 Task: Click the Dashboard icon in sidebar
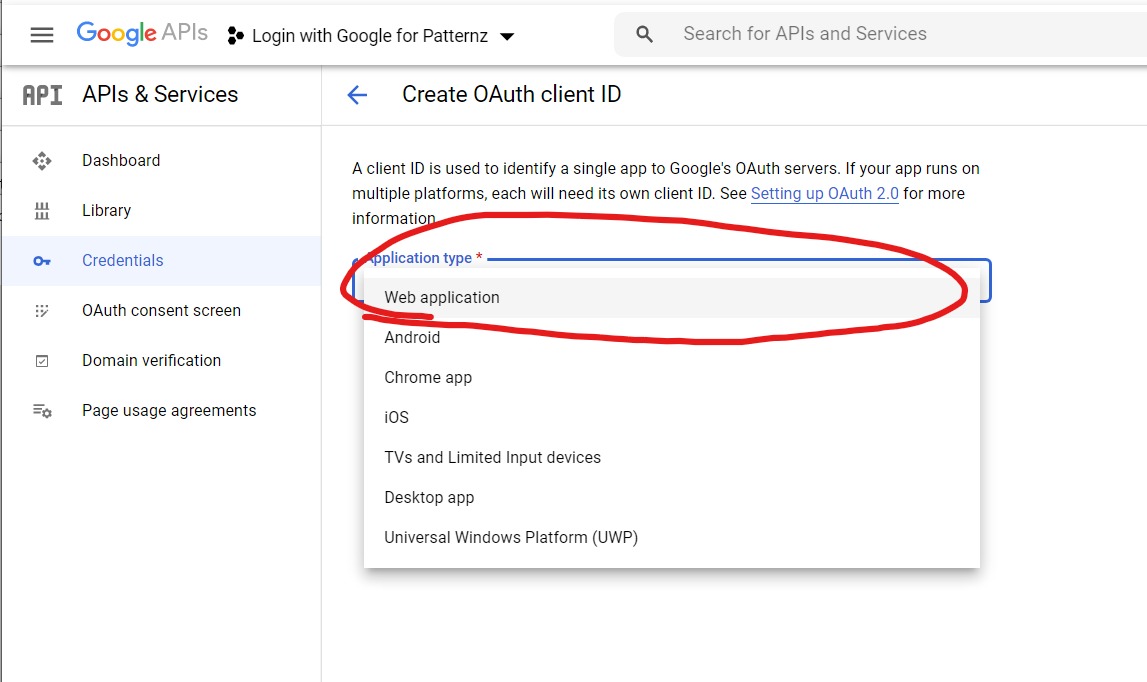click(42, 161)
